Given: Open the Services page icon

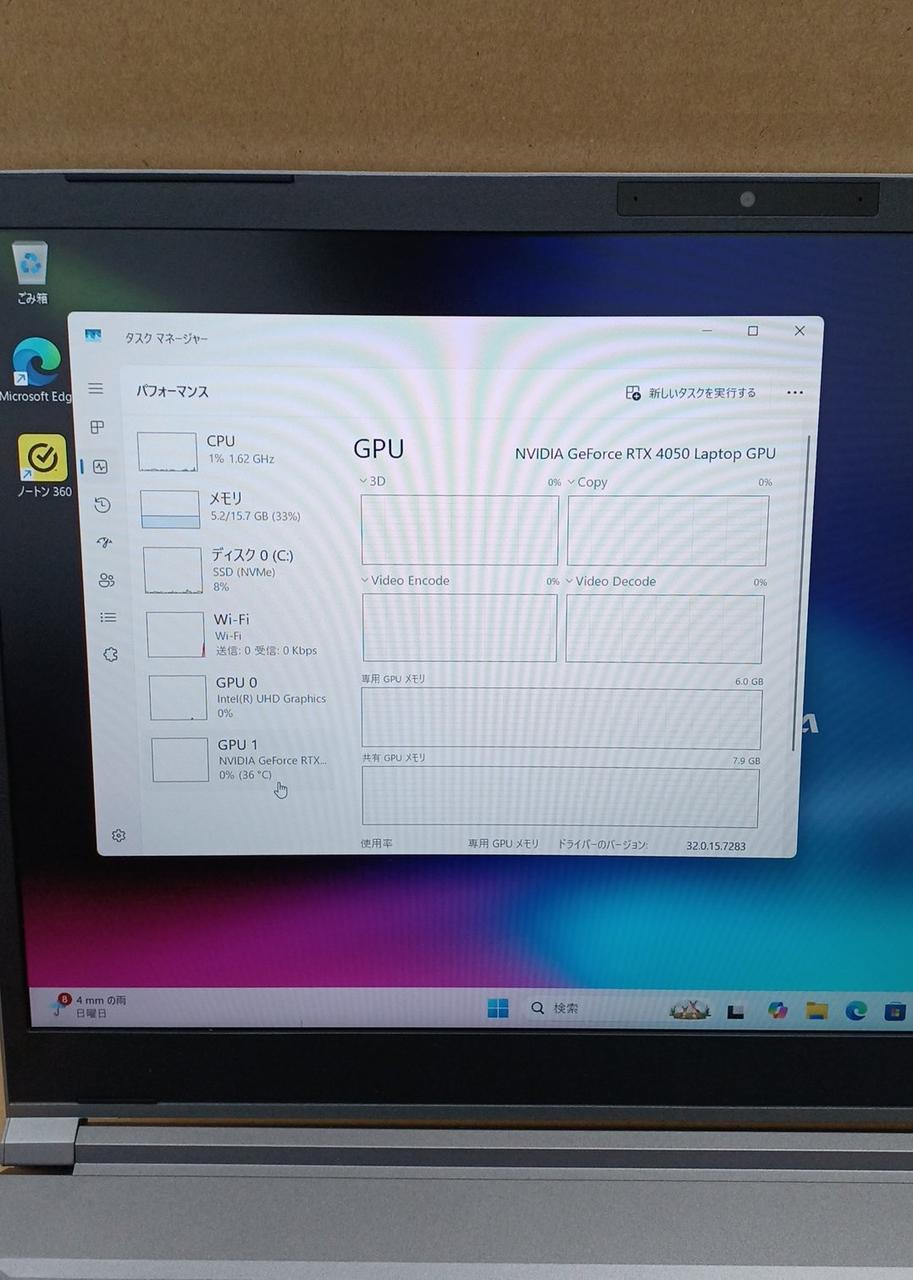Looking at the screenshot, I should click(110, 655).
